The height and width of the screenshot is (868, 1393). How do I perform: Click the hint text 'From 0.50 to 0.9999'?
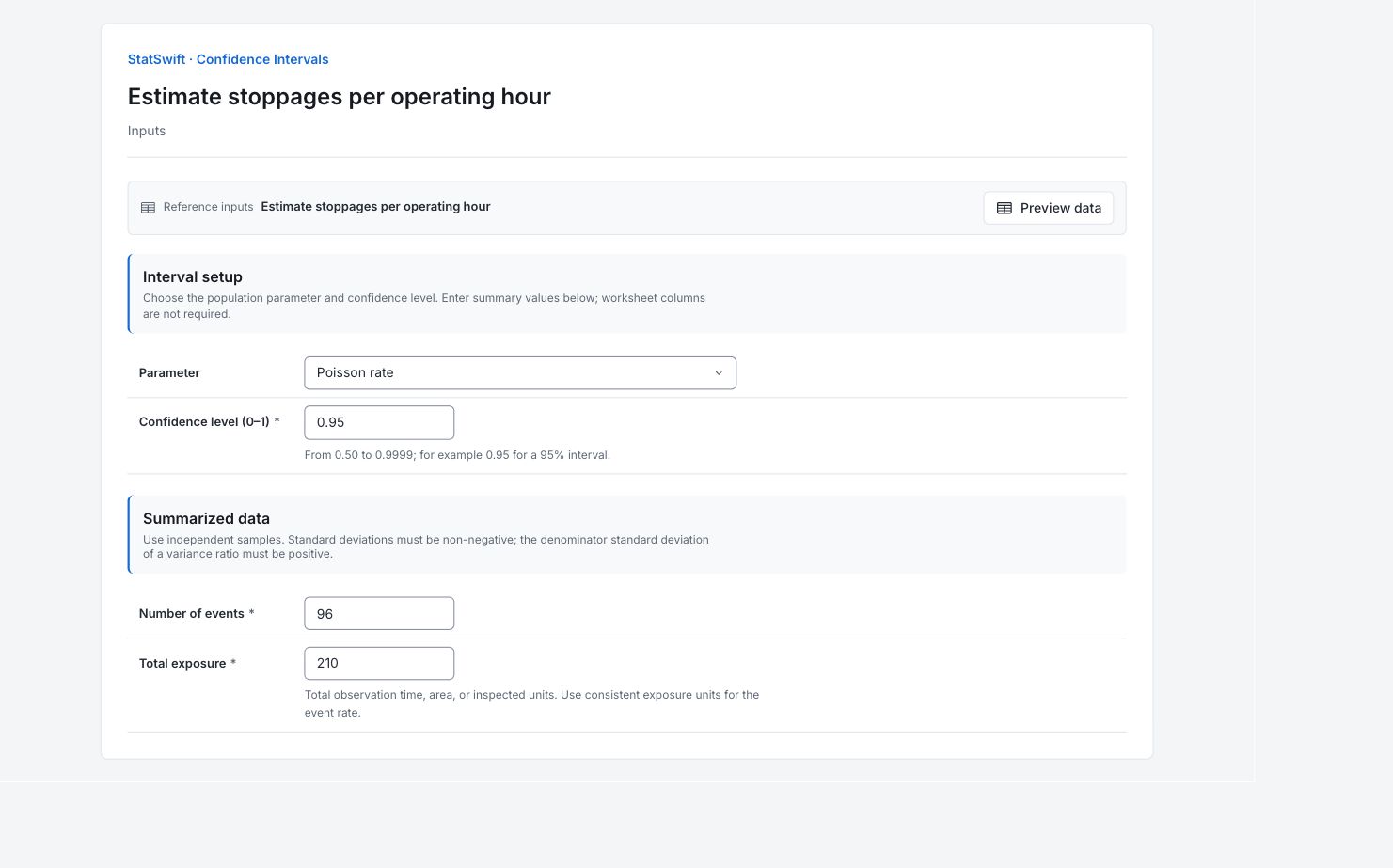click(x=457, y=455)
